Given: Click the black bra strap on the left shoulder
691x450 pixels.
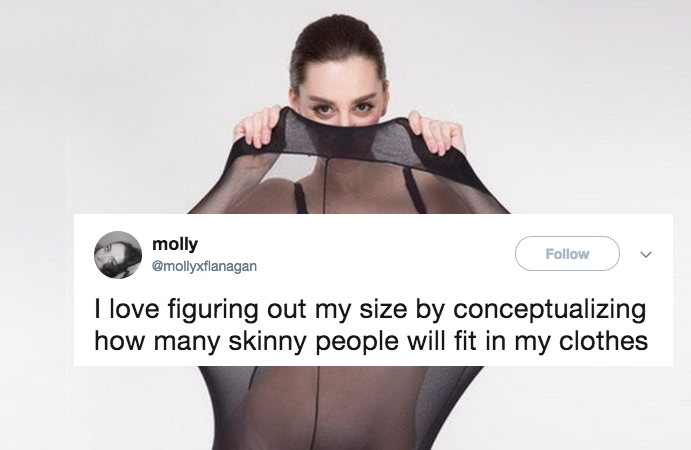Looking at the screenshot, I should 300,197.
